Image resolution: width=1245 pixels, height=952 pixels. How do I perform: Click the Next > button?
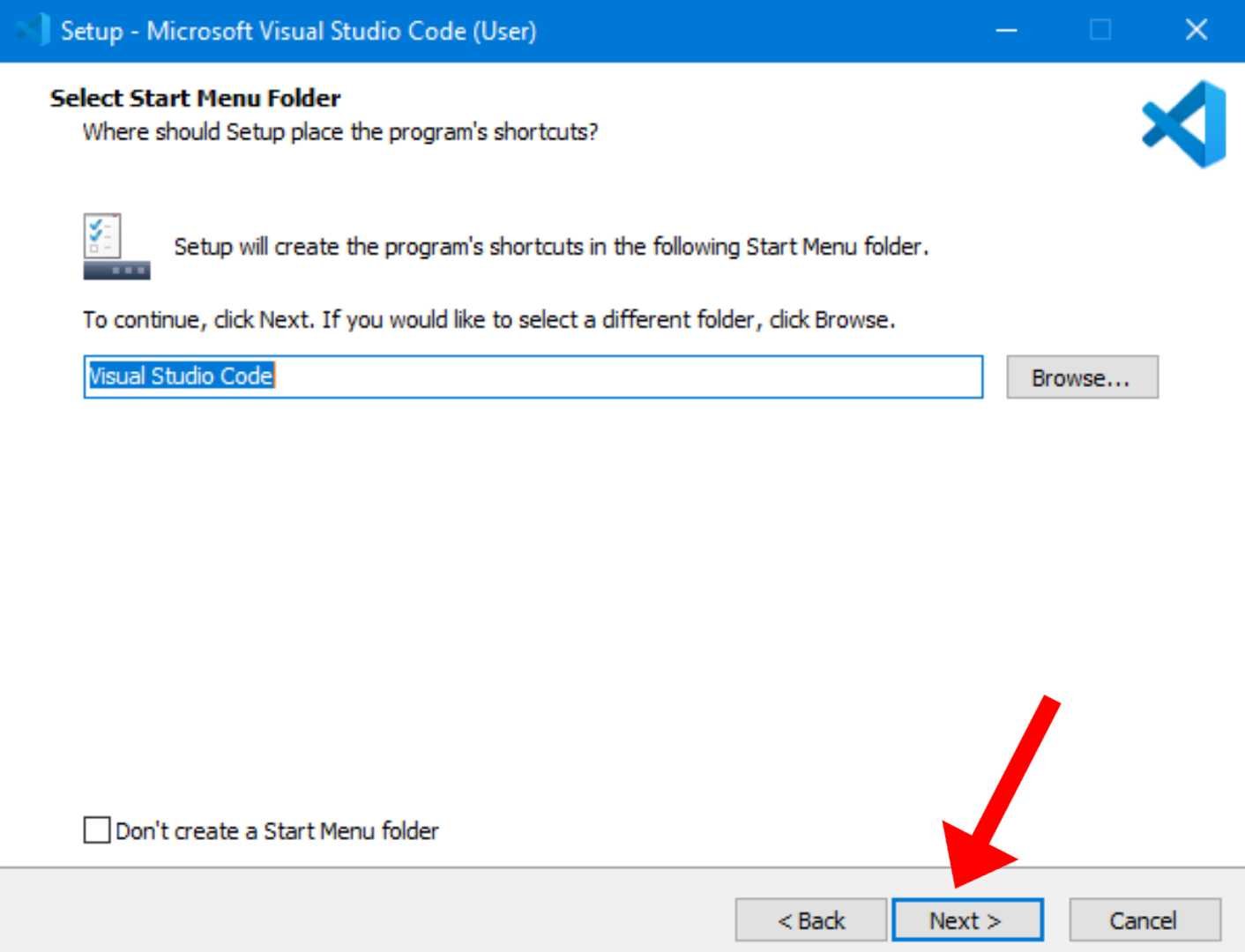(967, 920)
